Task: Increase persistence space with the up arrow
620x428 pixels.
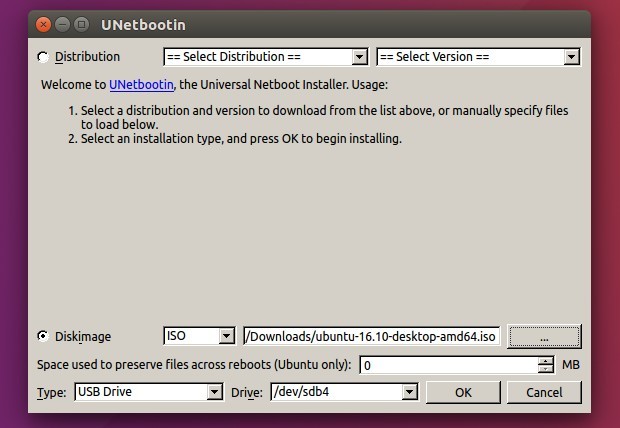Action: click(x=546, y=360)
